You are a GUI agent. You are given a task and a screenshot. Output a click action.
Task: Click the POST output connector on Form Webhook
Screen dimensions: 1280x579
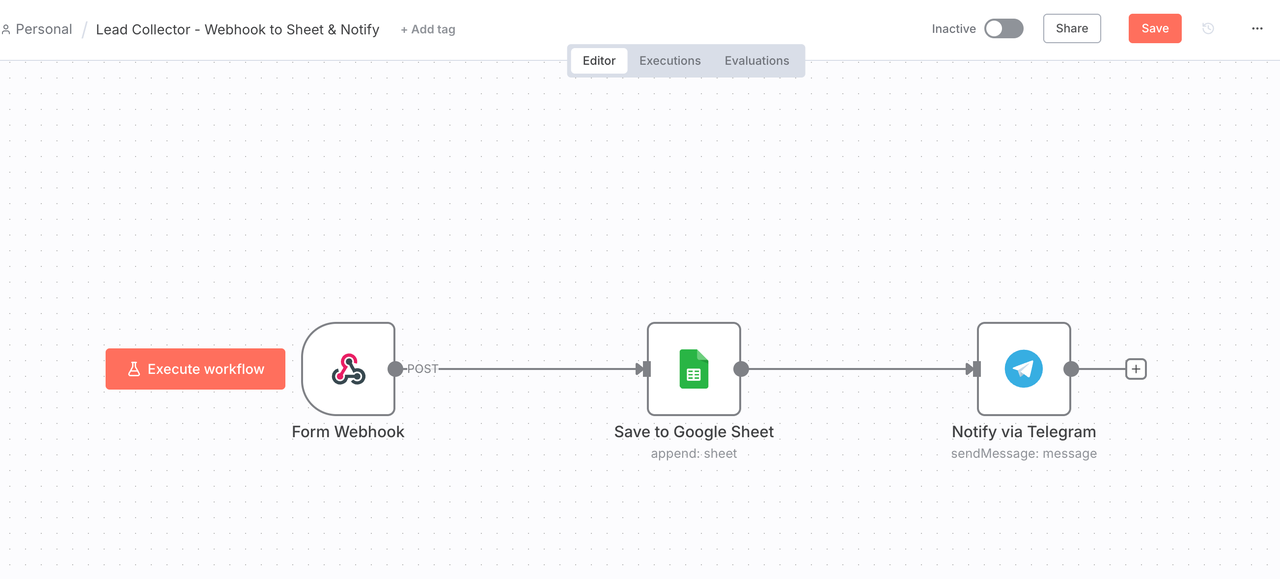tap(396, 368)
